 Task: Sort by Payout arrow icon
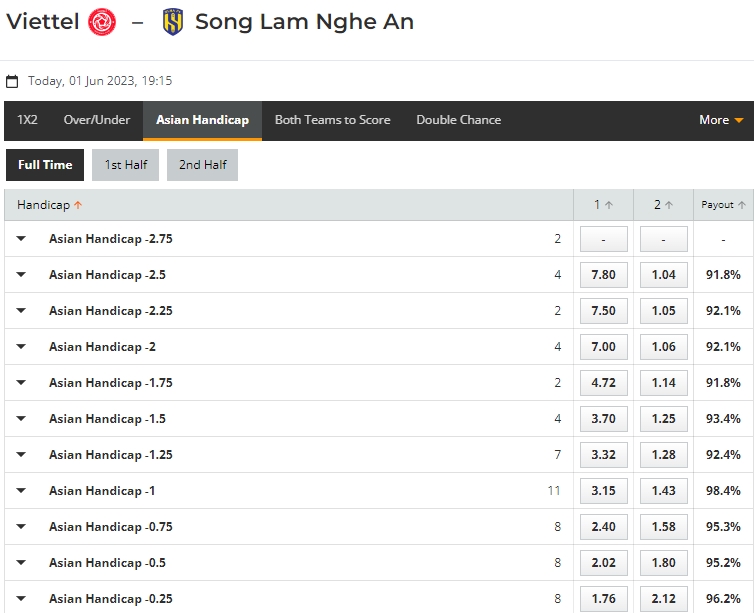[x=741, y=205]
